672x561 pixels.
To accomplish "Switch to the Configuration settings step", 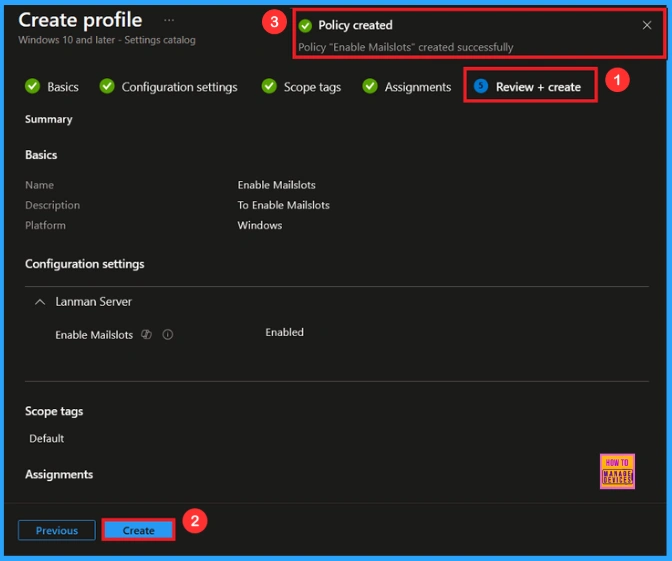I will click(x=179, y=87).
